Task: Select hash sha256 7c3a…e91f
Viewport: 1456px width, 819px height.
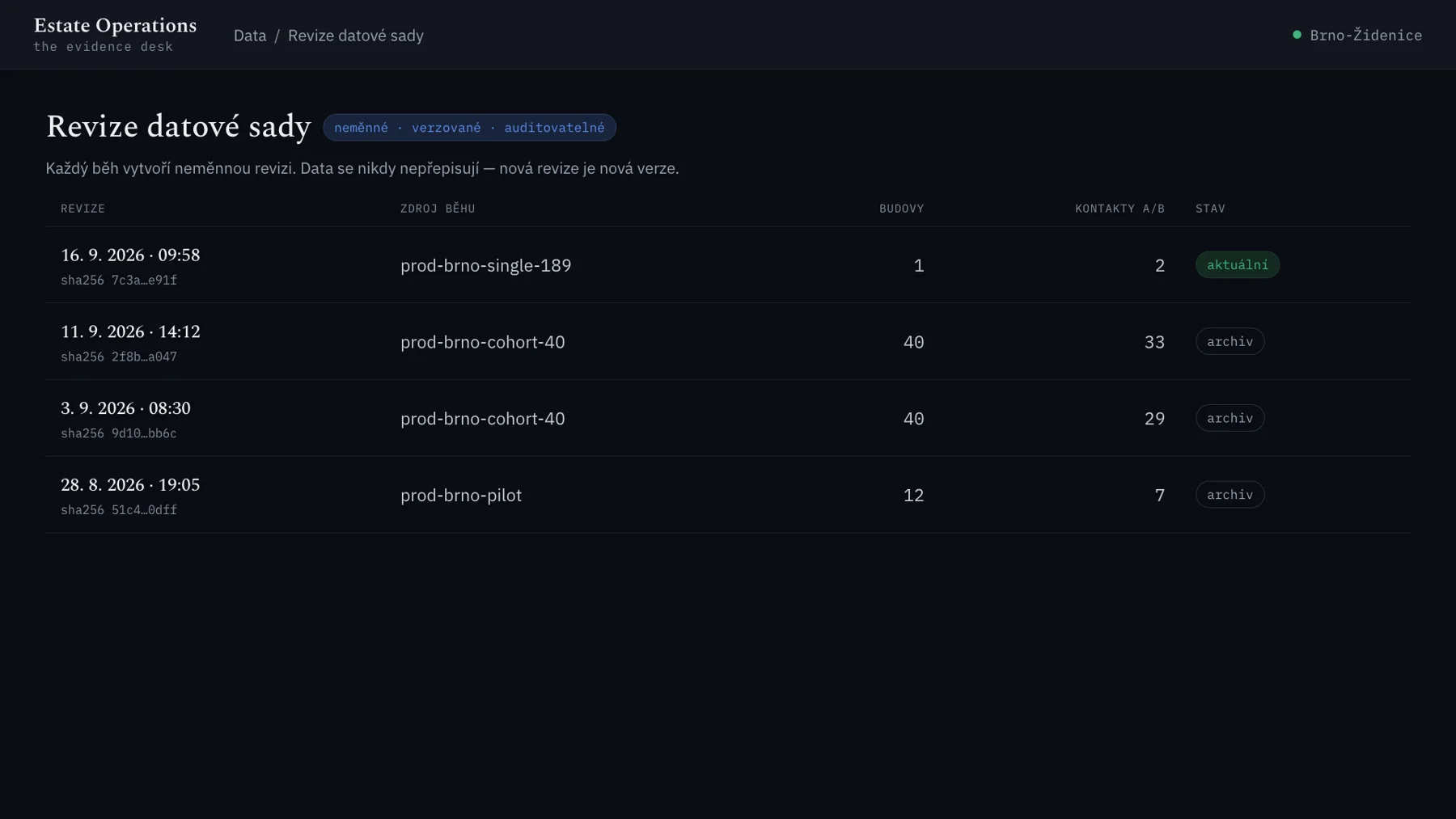Action: point(119,281)
